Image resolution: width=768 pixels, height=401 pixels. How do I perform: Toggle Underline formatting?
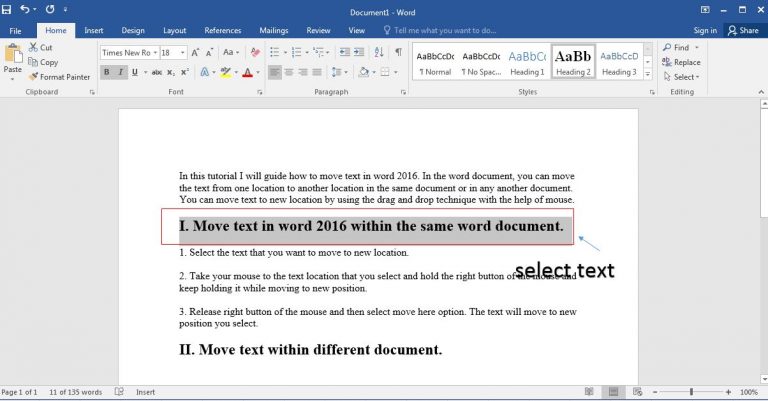135,72
